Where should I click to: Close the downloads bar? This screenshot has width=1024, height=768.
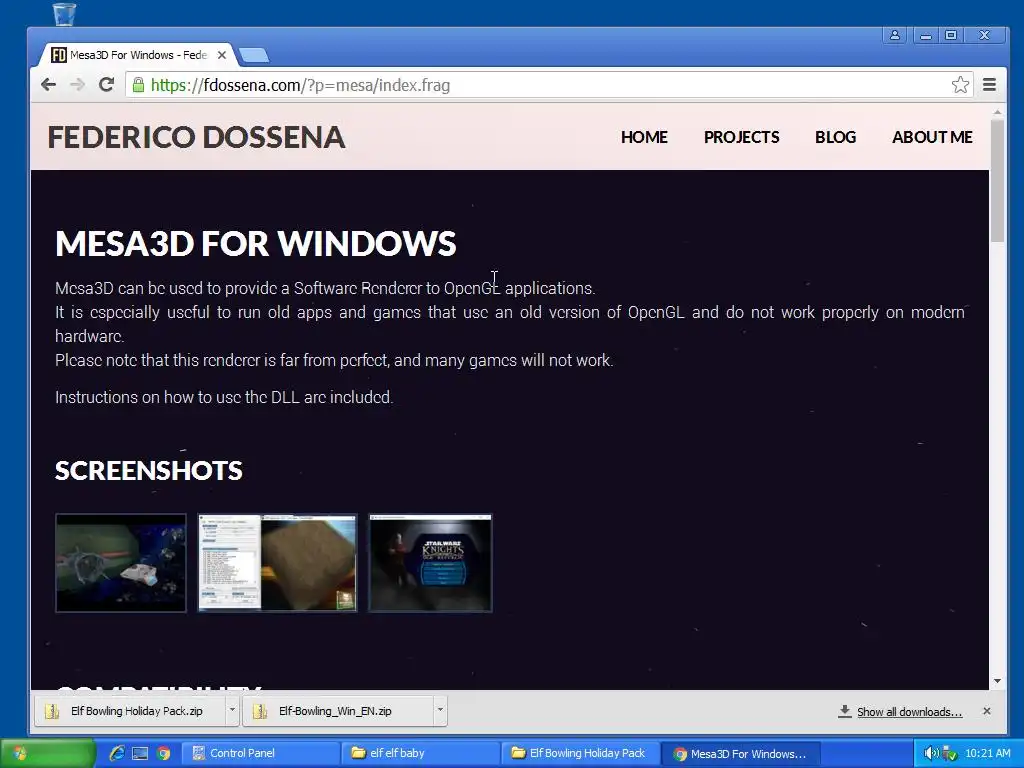tap(987, 711)
